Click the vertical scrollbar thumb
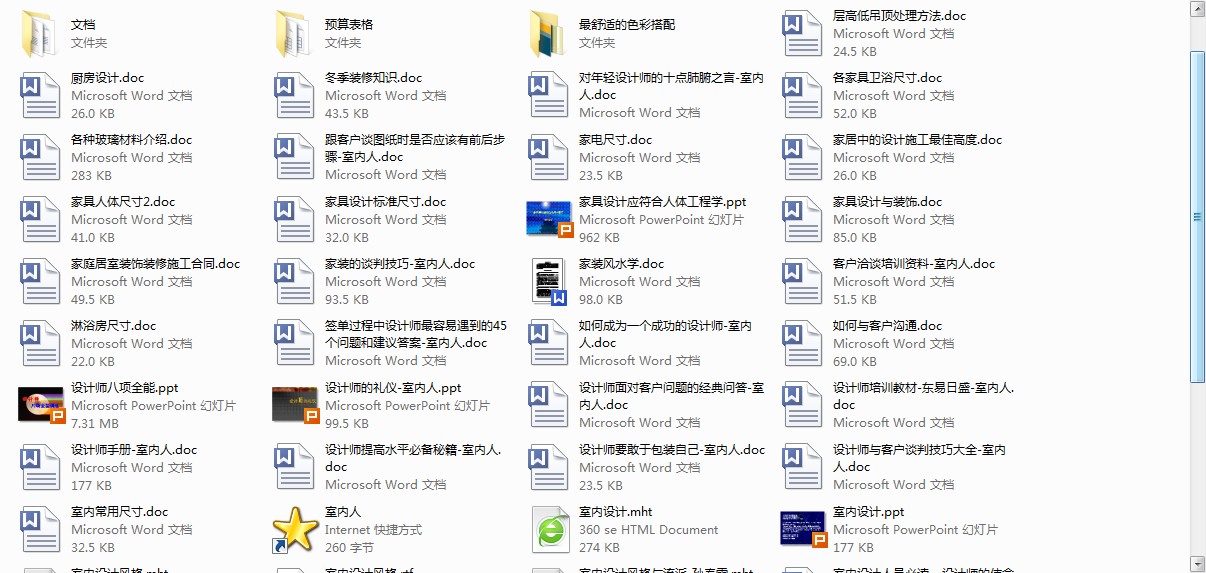This screenshot has height=573, width=1206. pyautogui.click(x=1198, y=216)
